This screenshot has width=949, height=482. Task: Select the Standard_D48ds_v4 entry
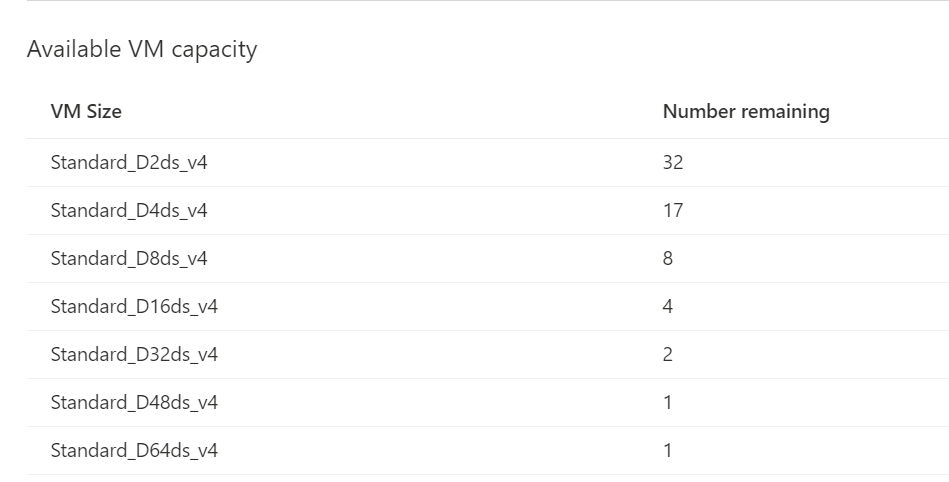coord(134,402)
